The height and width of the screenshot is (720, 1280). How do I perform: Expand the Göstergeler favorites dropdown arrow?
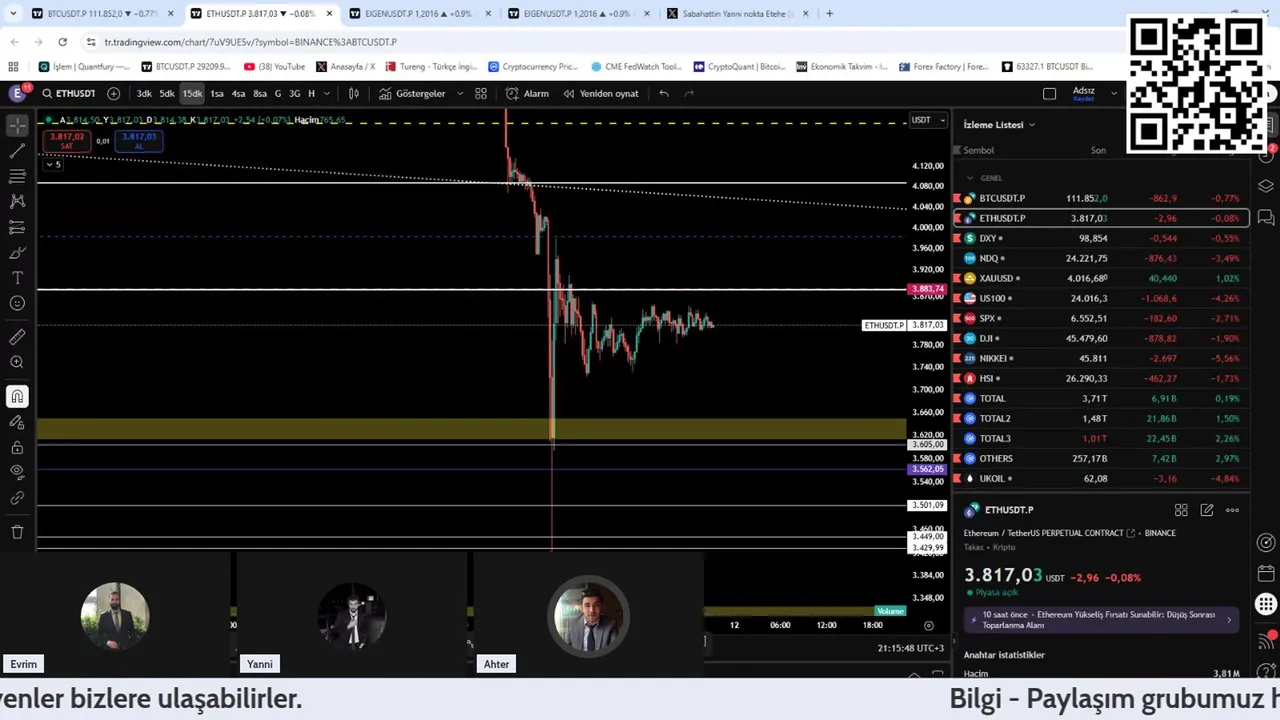(x=460, y=93)
